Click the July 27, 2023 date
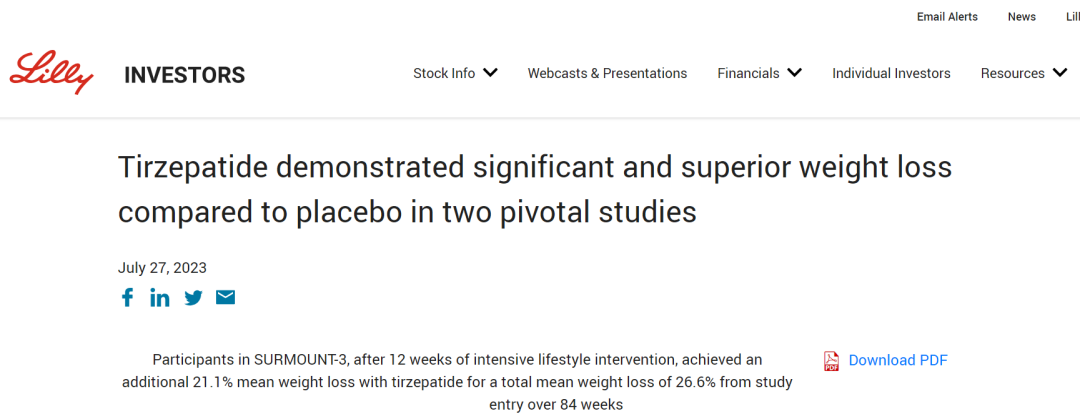Screen dimensions: 1080x419 pyautogui.click(x=162, y=267)
